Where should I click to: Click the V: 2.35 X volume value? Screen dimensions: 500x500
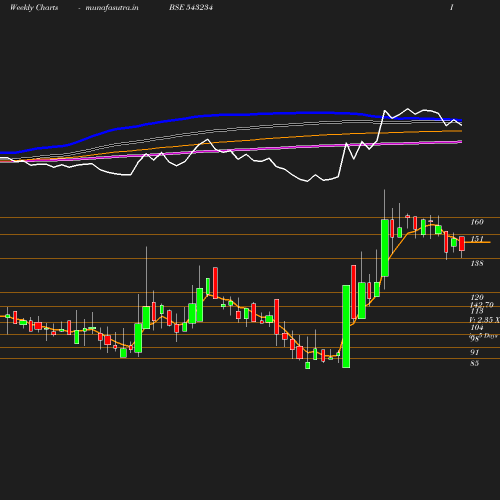coord(485,320)
